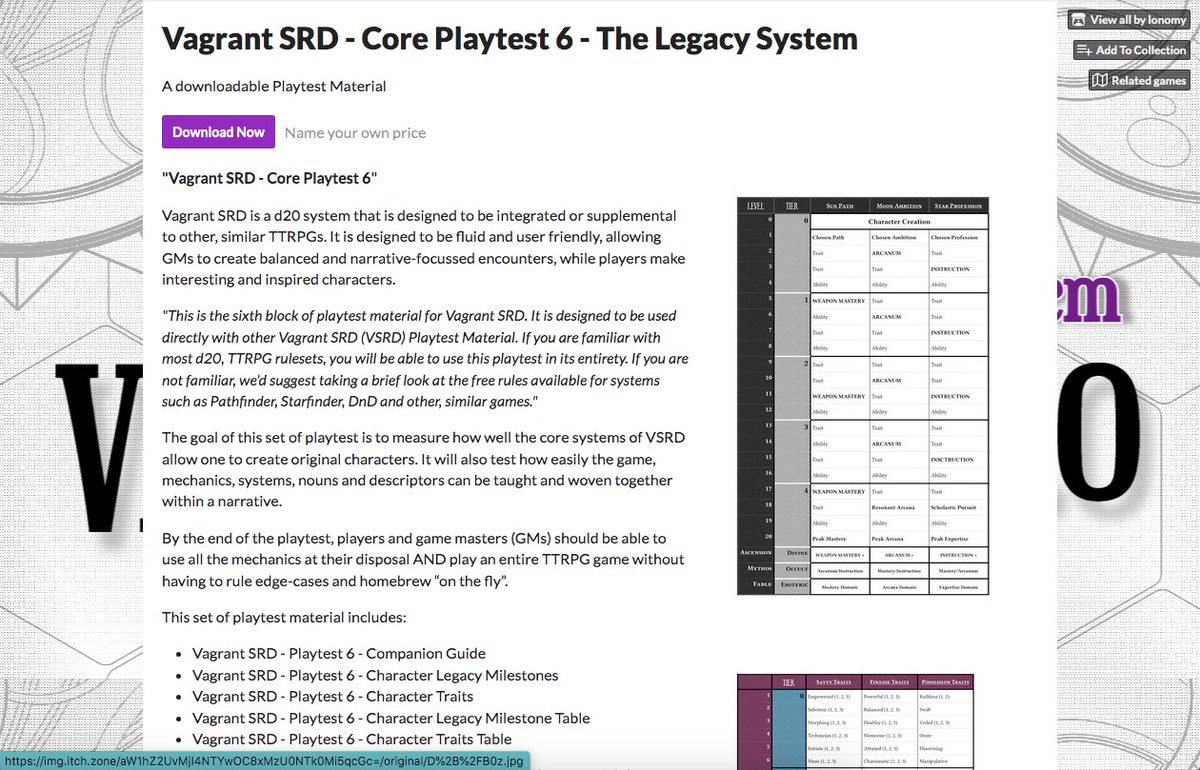The height and width of the screenshot is (770, 1200).
Task: Click the purple Download Now button
Action: click(x=218, y=132)
